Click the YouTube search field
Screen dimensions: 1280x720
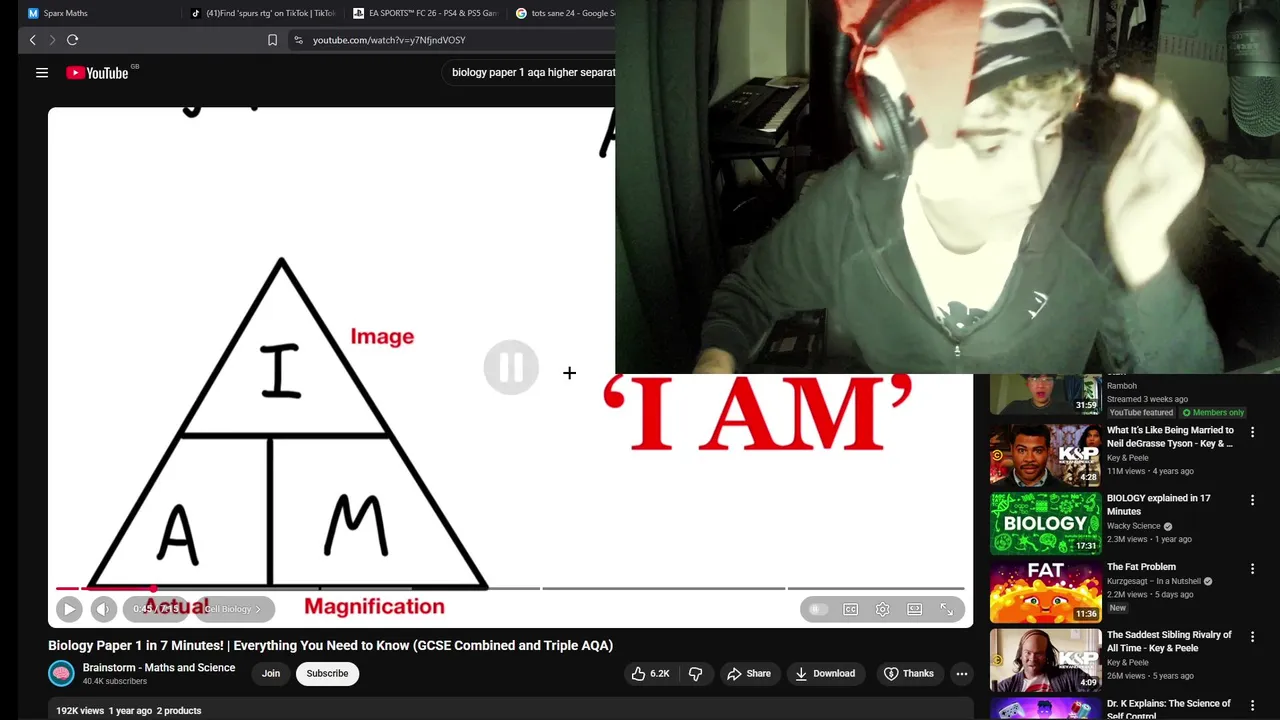pos(530,72)
